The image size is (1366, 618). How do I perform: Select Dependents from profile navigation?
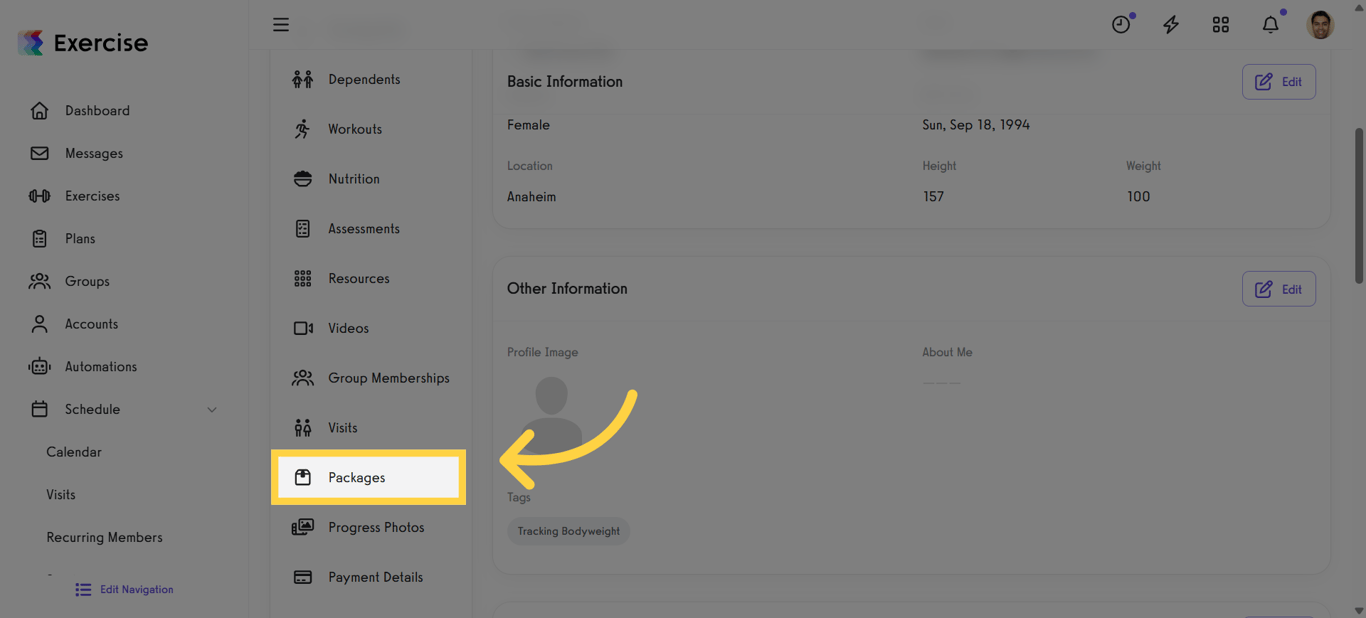[364, 78]
